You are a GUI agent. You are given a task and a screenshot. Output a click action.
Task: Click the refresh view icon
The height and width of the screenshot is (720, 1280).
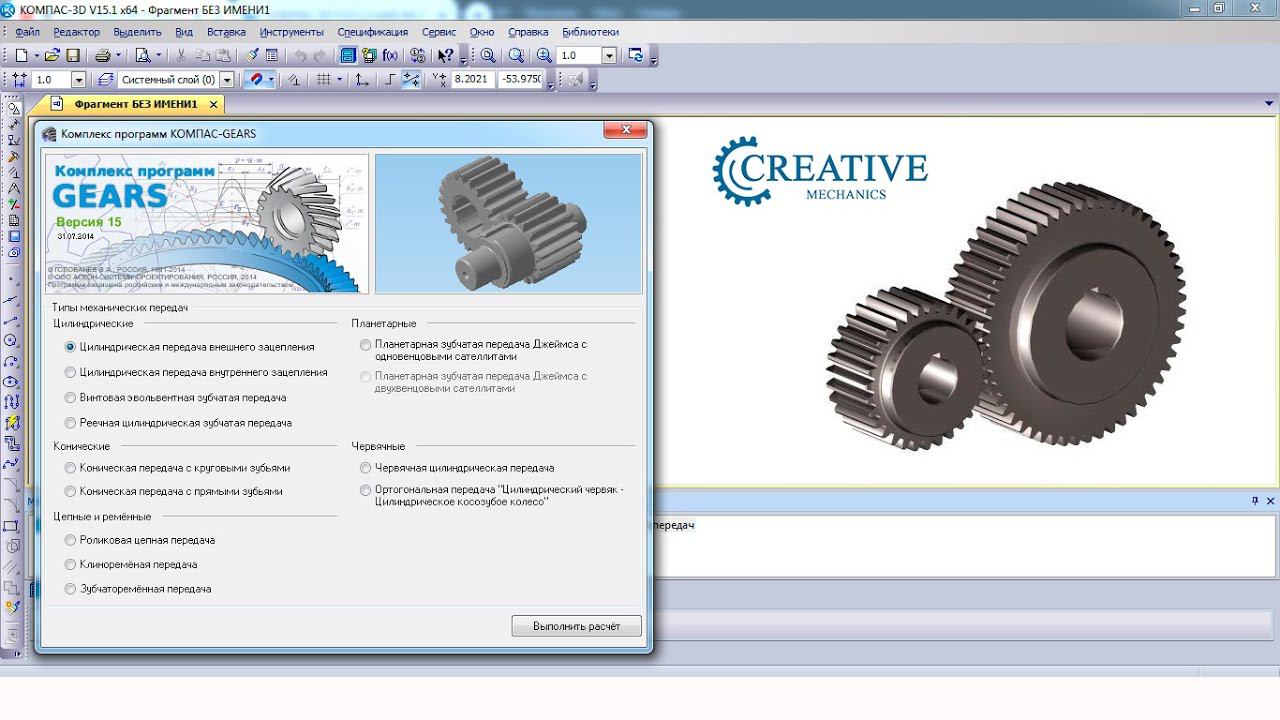tap(634, 56)
